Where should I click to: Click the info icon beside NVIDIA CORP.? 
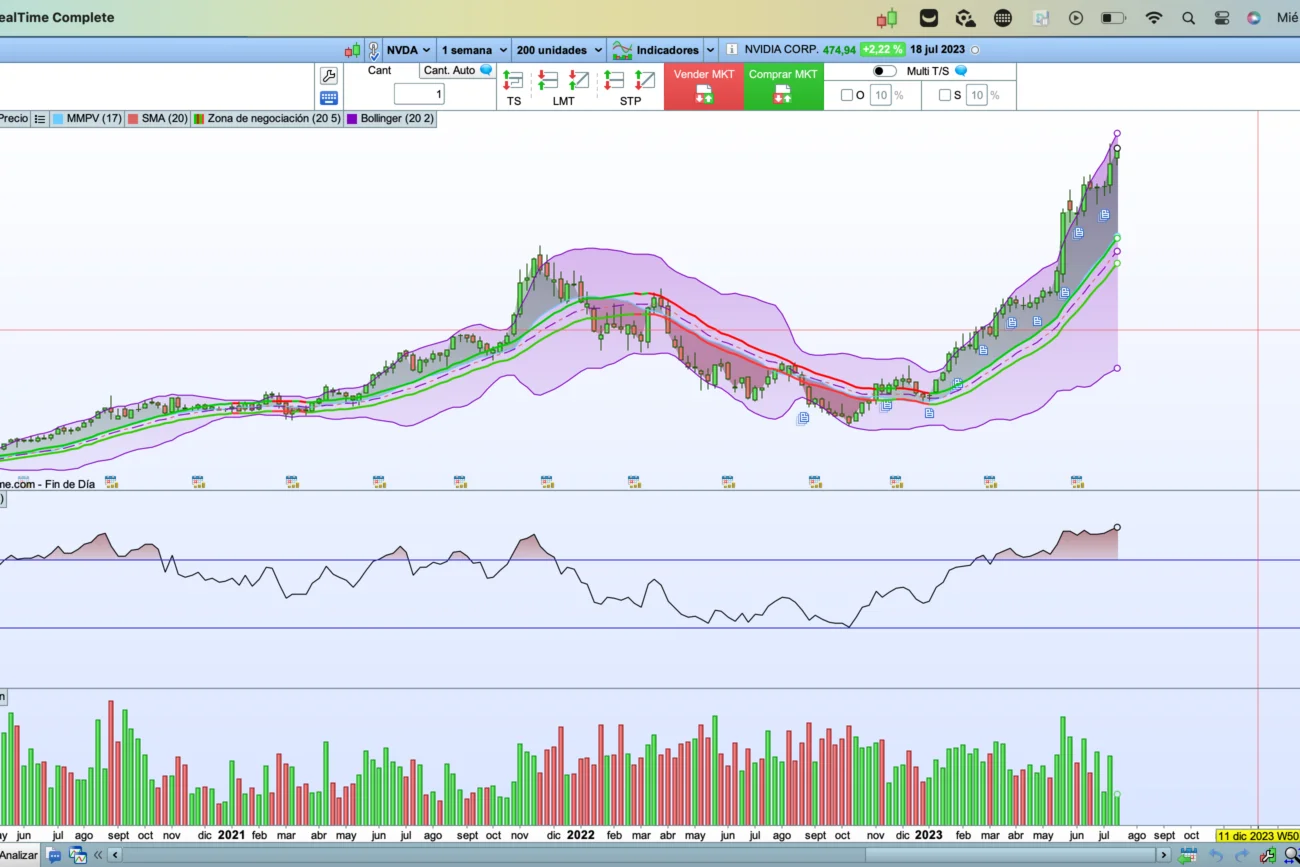click(x=731, y=50)
